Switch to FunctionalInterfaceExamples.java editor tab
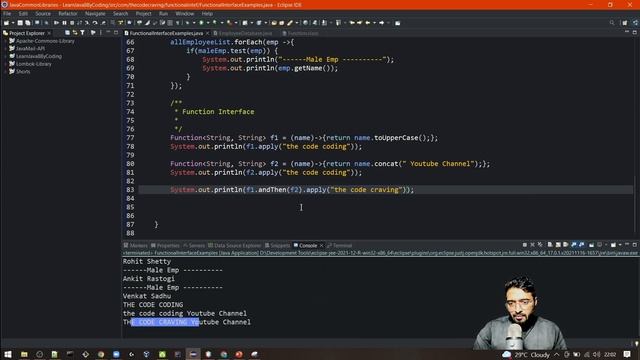 point(166,33)
